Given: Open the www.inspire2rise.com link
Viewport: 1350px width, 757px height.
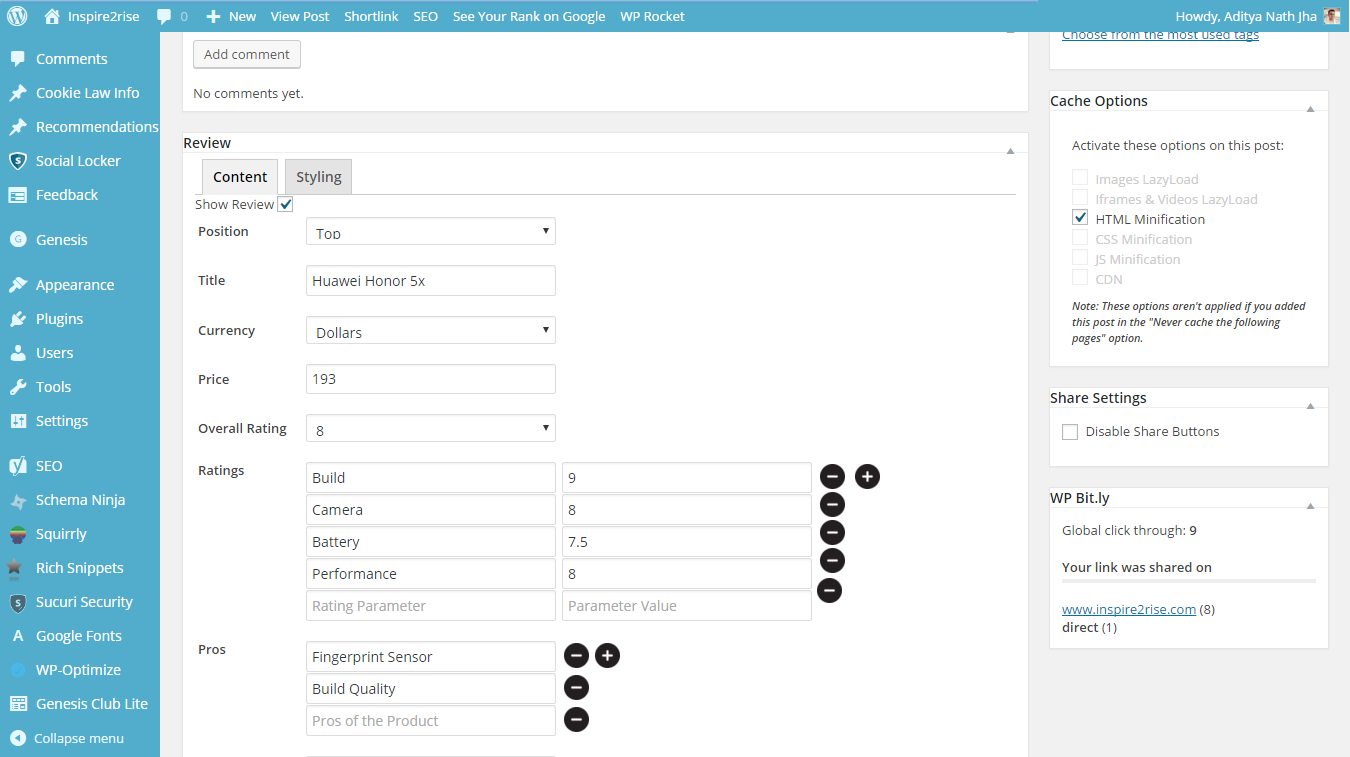Looking at the screenshot, I should tap(1128, 609).
